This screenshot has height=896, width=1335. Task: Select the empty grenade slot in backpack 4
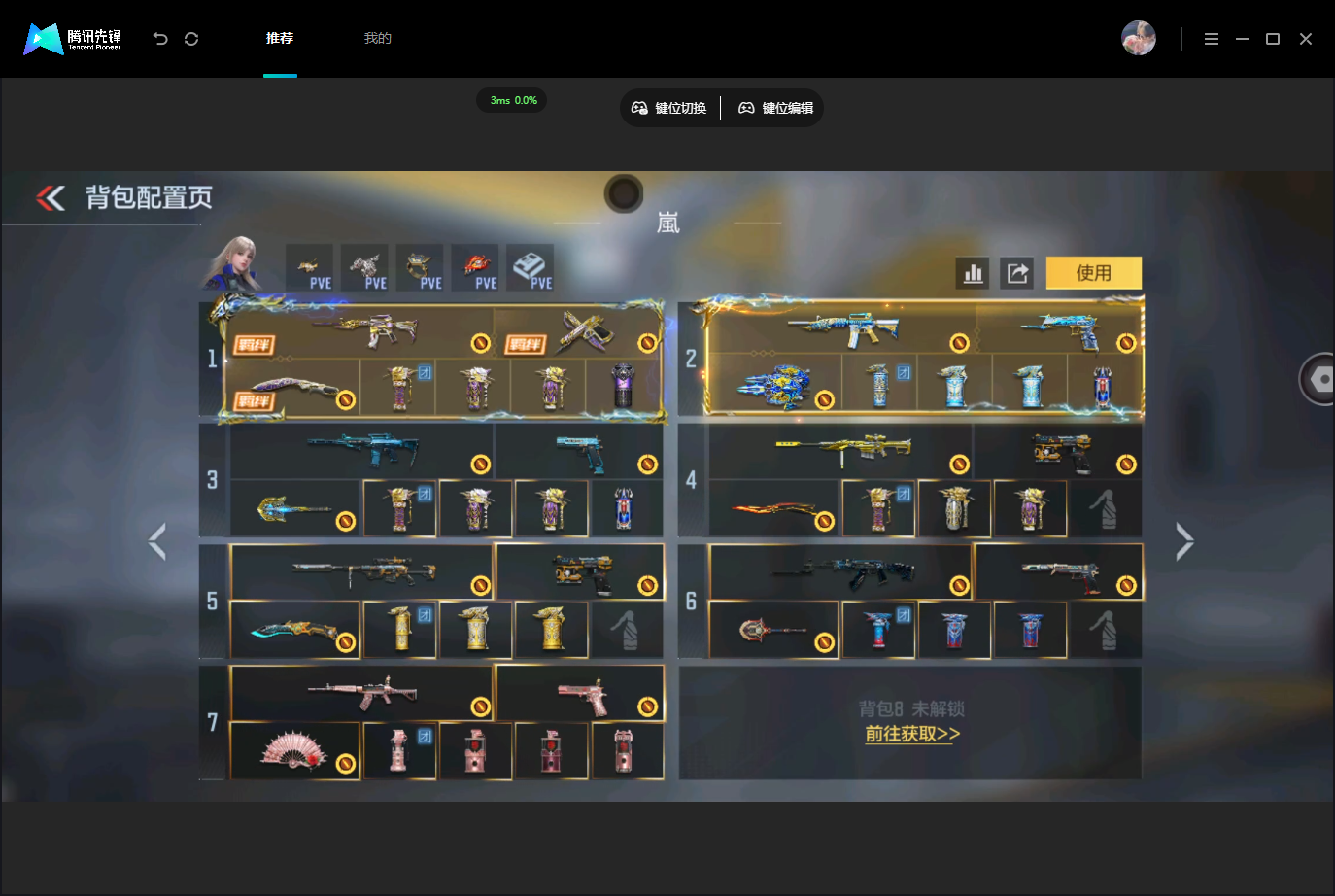1106,508
